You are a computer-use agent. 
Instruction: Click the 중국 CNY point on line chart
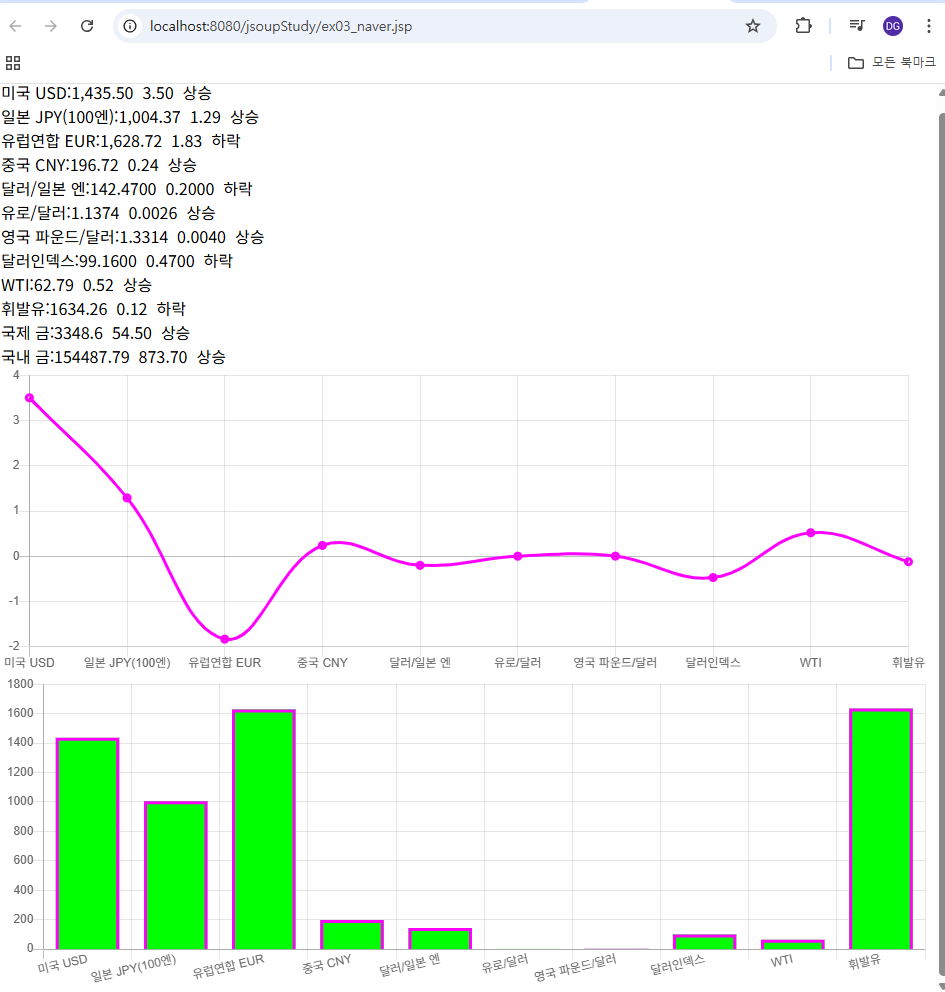point(323,545)
